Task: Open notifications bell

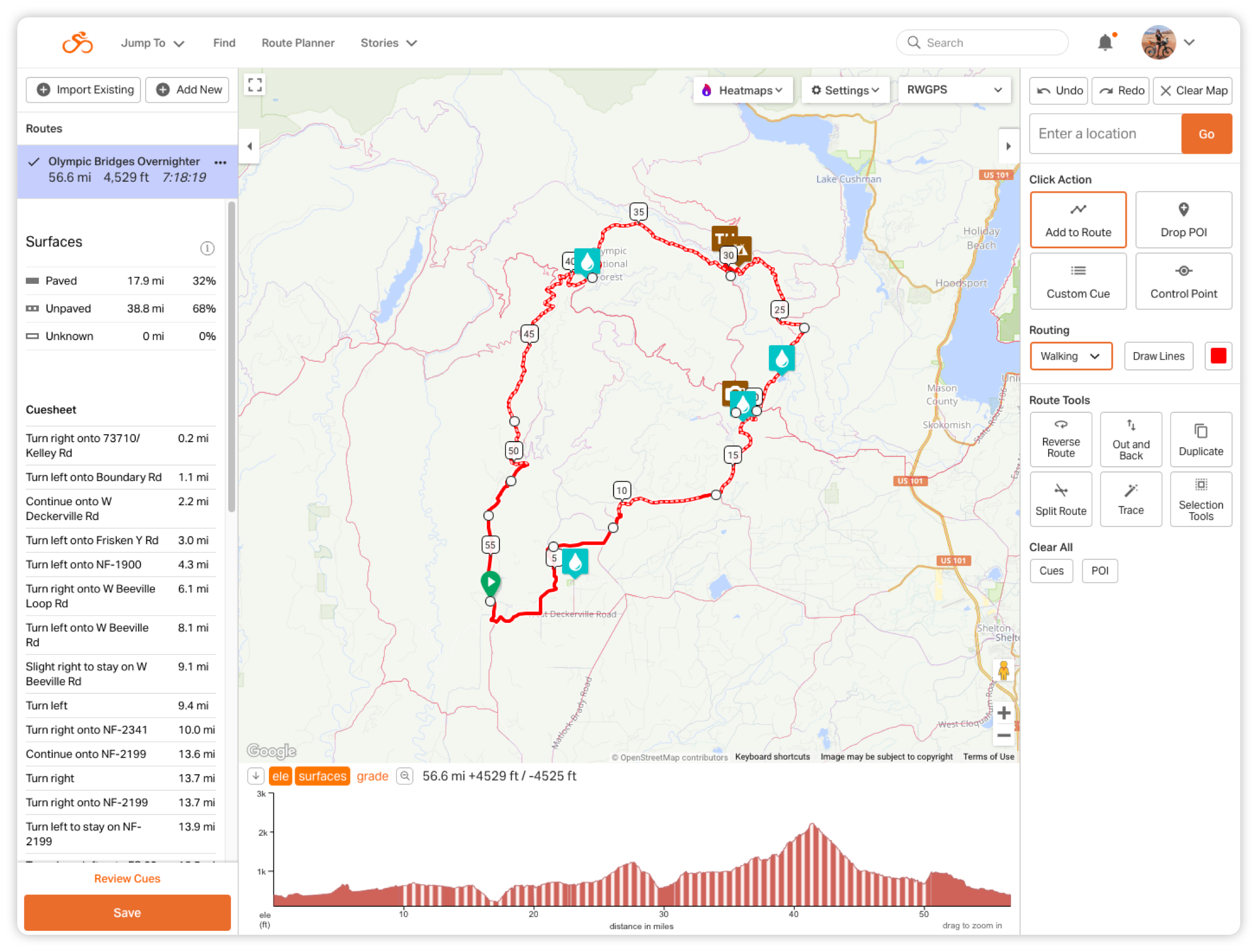Action: (x=1105, y=42)
